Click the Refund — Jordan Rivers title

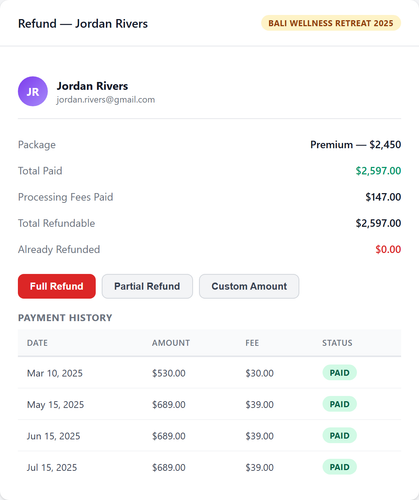[x=83, y=24]
